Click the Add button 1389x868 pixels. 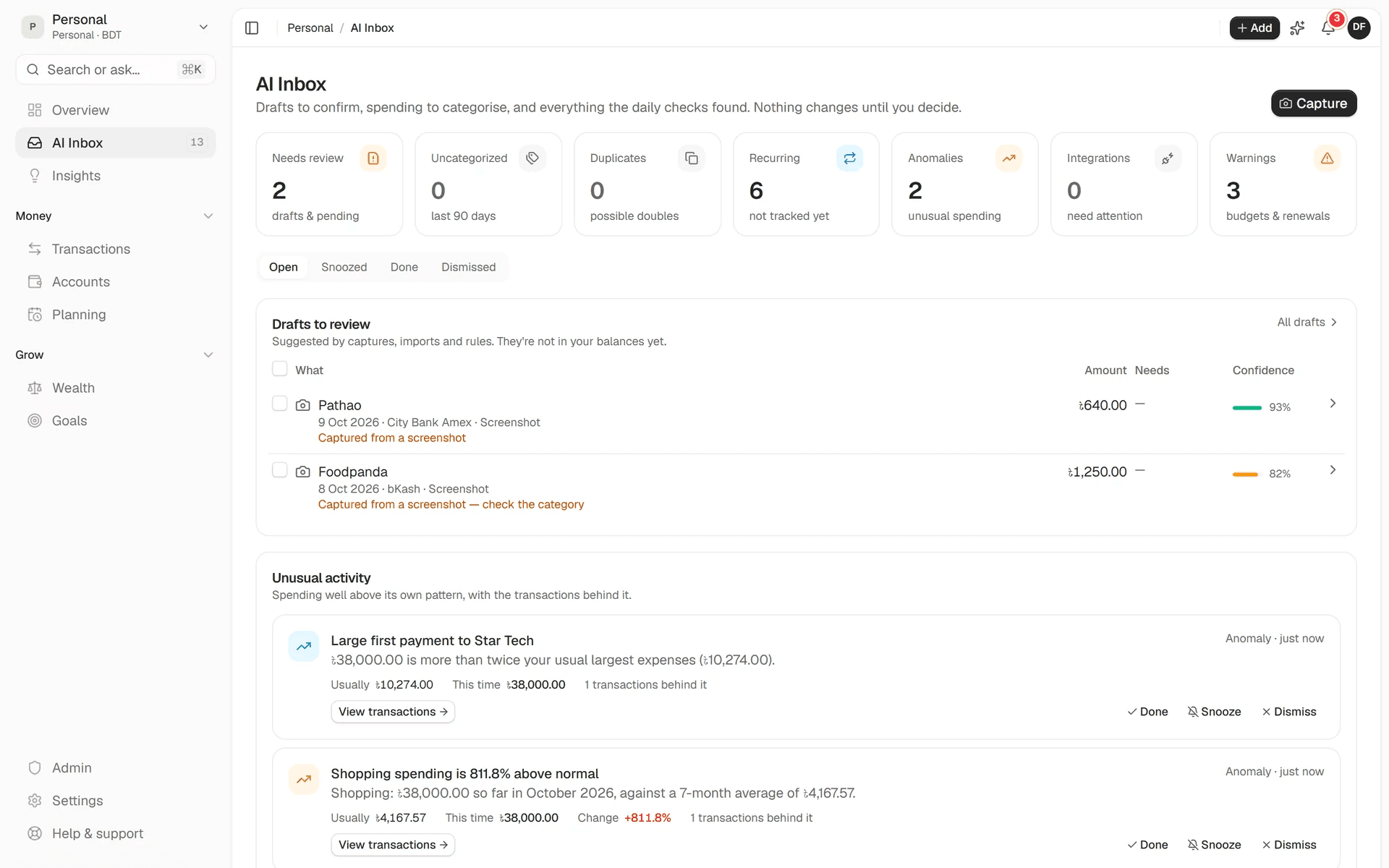coord(1254,27)
